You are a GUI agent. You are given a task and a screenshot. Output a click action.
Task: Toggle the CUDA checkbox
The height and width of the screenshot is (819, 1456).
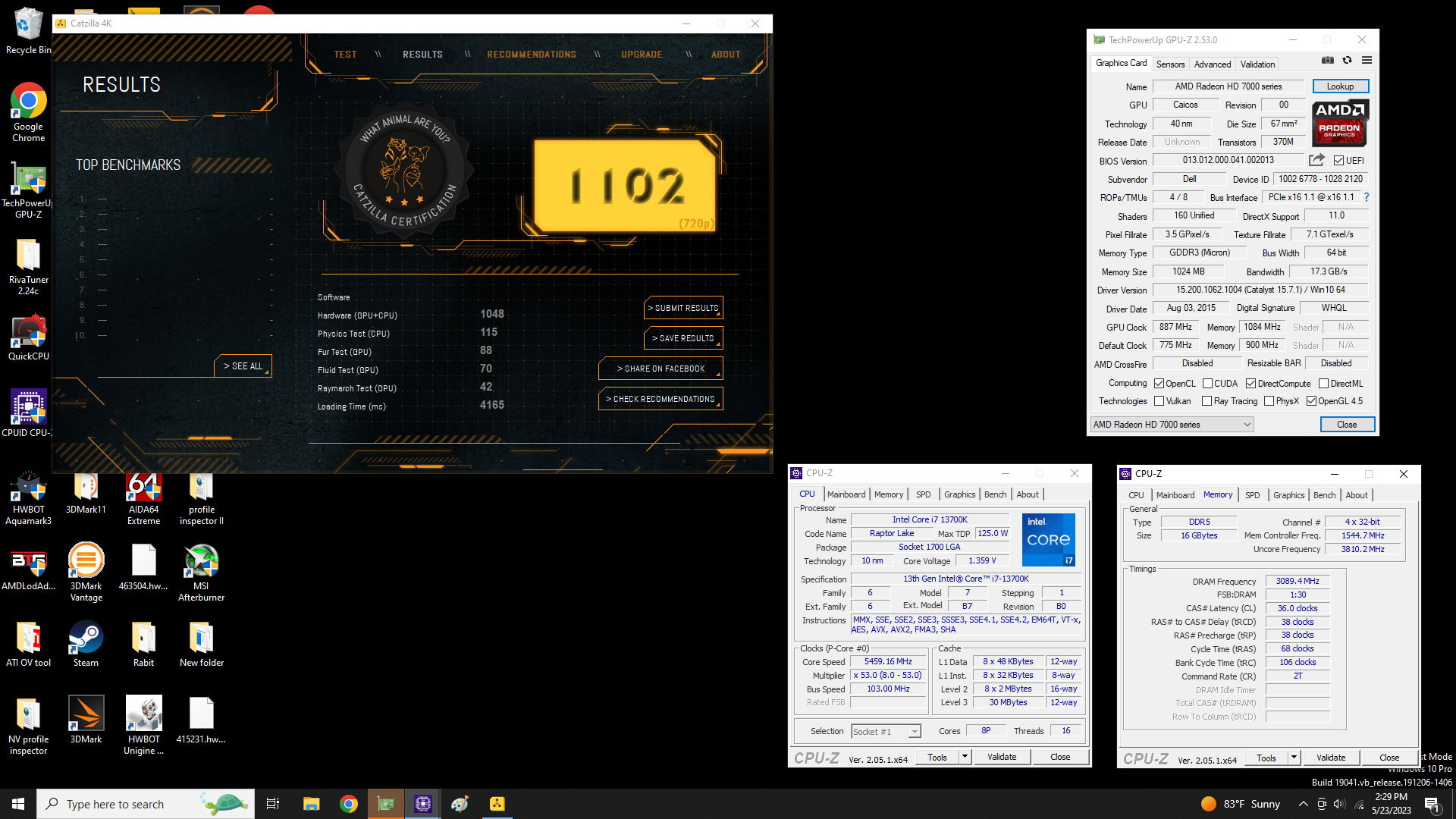[x=1207, y=384]
